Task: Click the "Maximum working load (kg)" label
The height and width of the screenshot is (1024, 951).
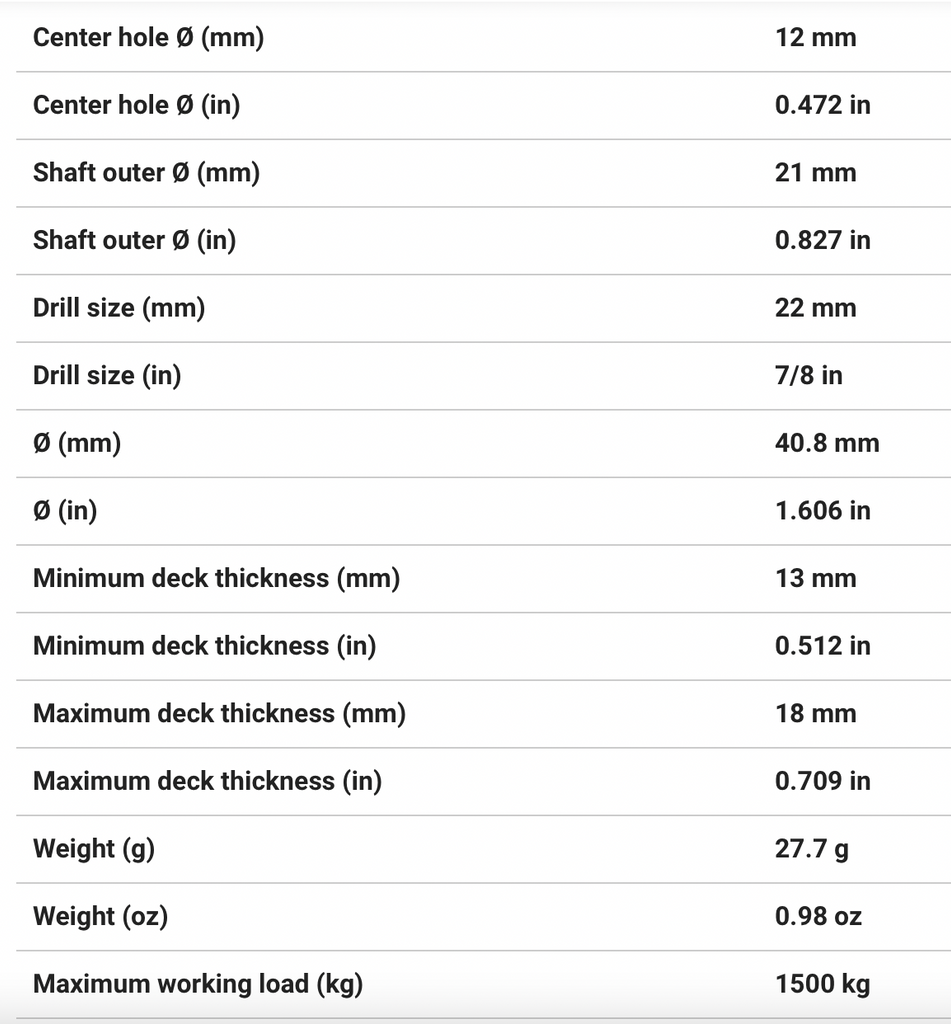Action: [198, 984]
